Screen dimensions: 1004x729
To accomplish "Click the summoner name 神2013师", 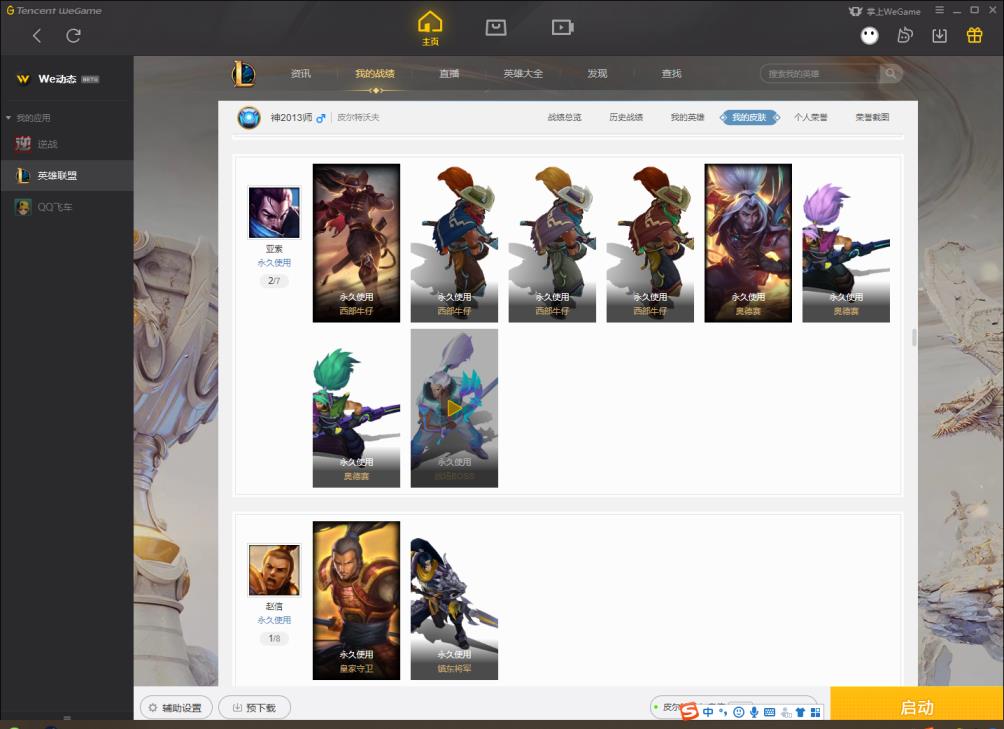I will pos(291,118).
